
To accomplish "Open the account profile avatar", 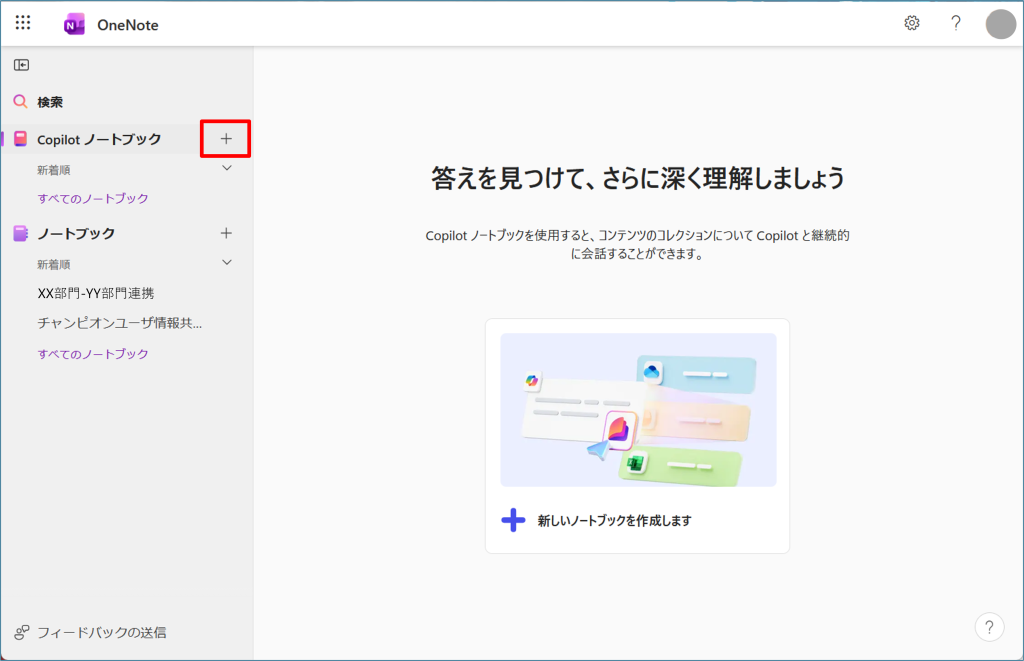I will 1000,24.
